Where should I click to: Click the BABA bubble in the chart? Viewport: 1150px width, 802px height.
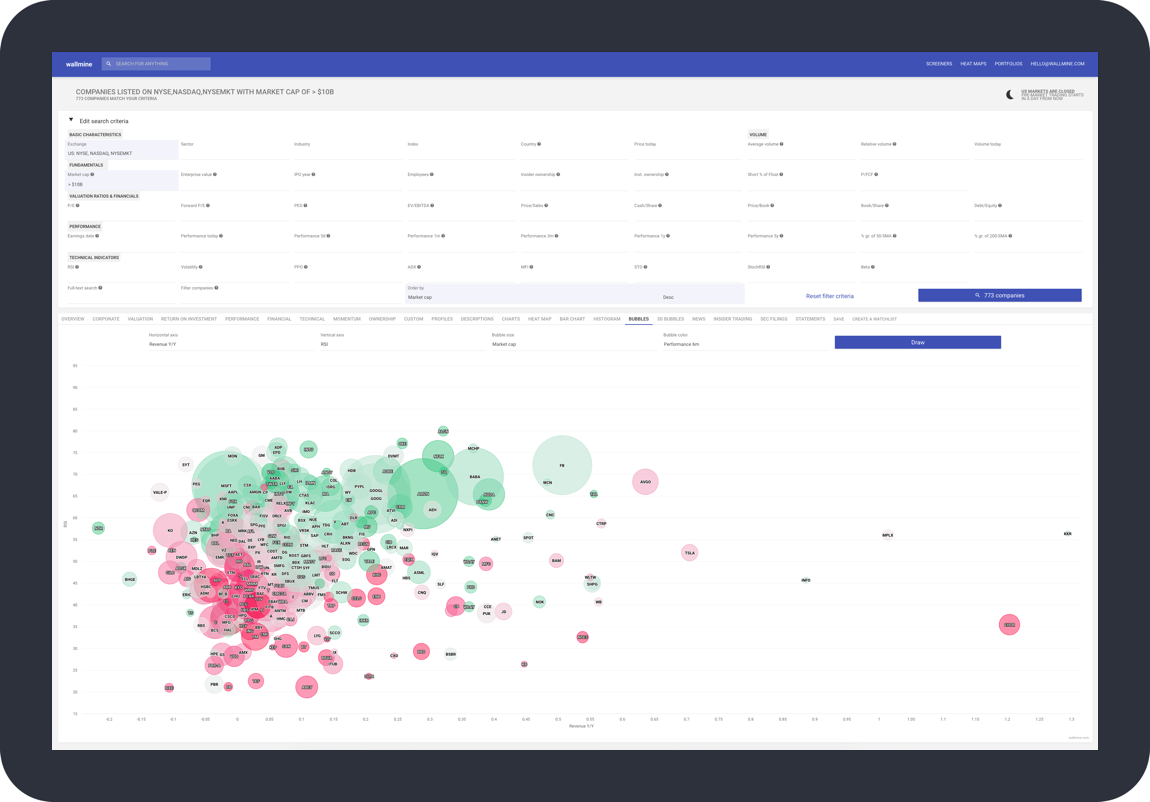[x=475, y=477]
